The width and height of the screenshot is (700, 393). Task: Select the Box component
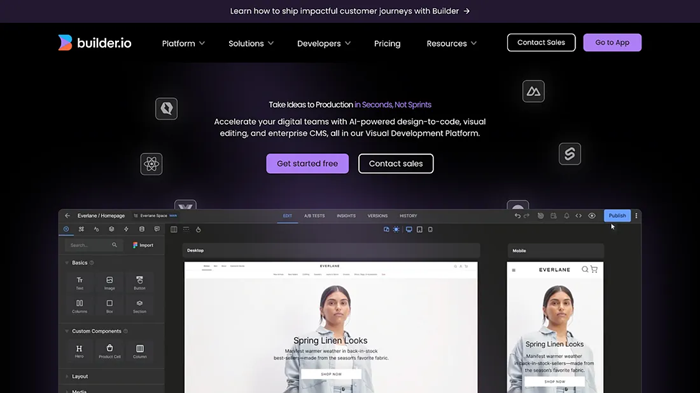(x=109, y=306)
